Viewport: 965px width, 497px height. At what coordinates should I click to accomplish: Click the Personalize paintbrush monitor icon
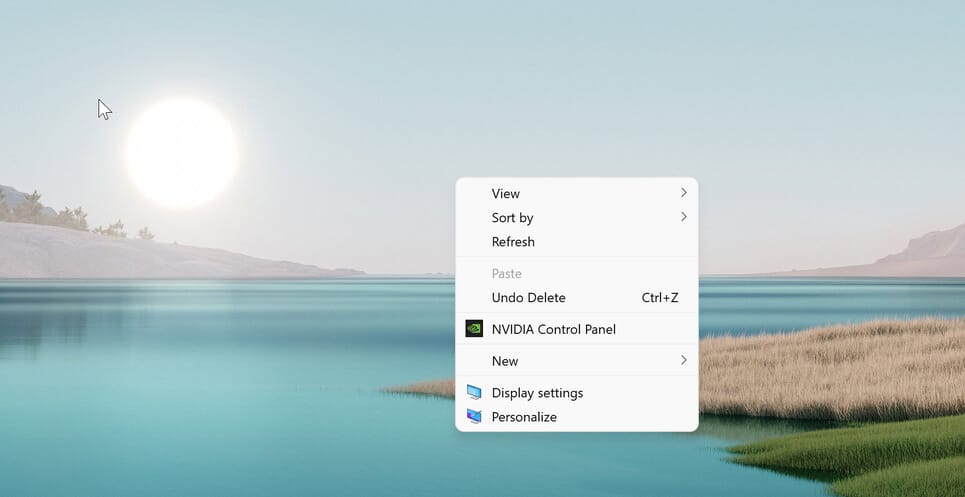pyautogui.click(x=474, y=417)
